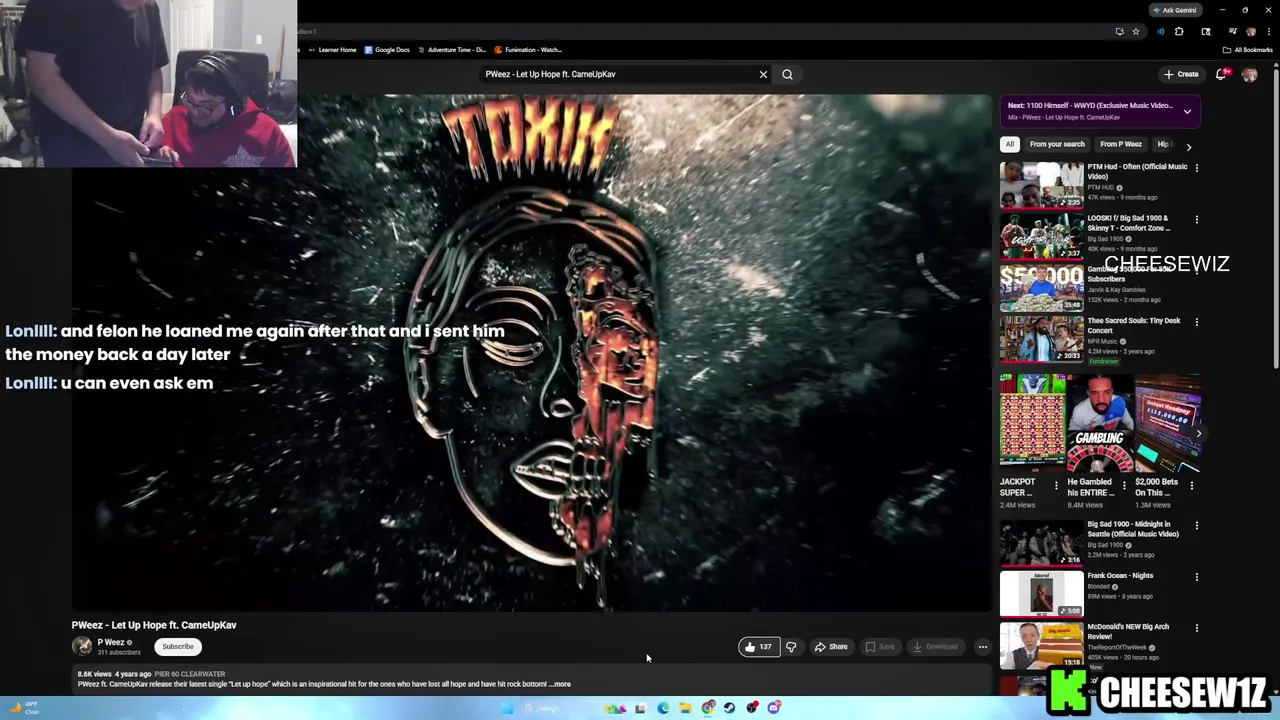Open the Big Sad 1900 Midnight in Seattle video
The image size is (1280, 720).
click(1041, 543)
